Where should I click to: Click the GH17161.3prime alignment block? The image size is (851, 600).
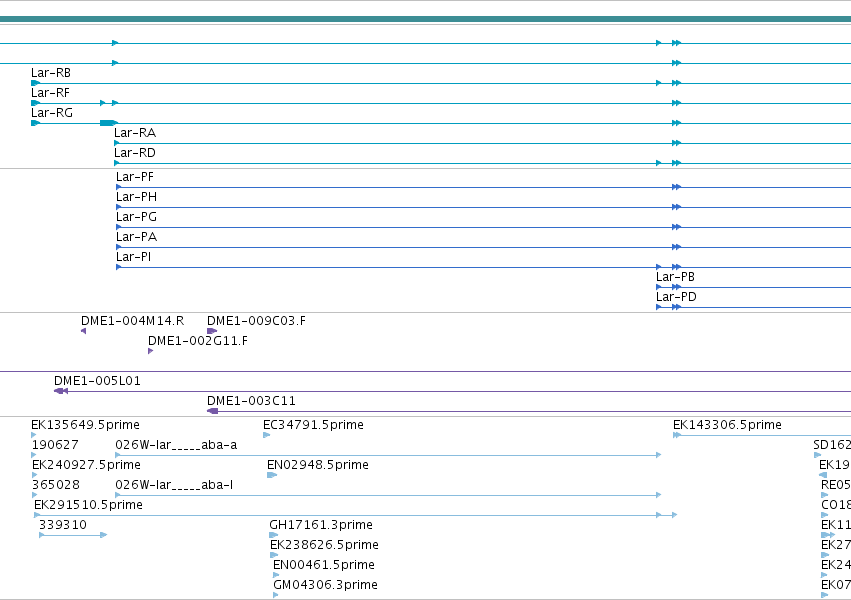coord(274,535)
